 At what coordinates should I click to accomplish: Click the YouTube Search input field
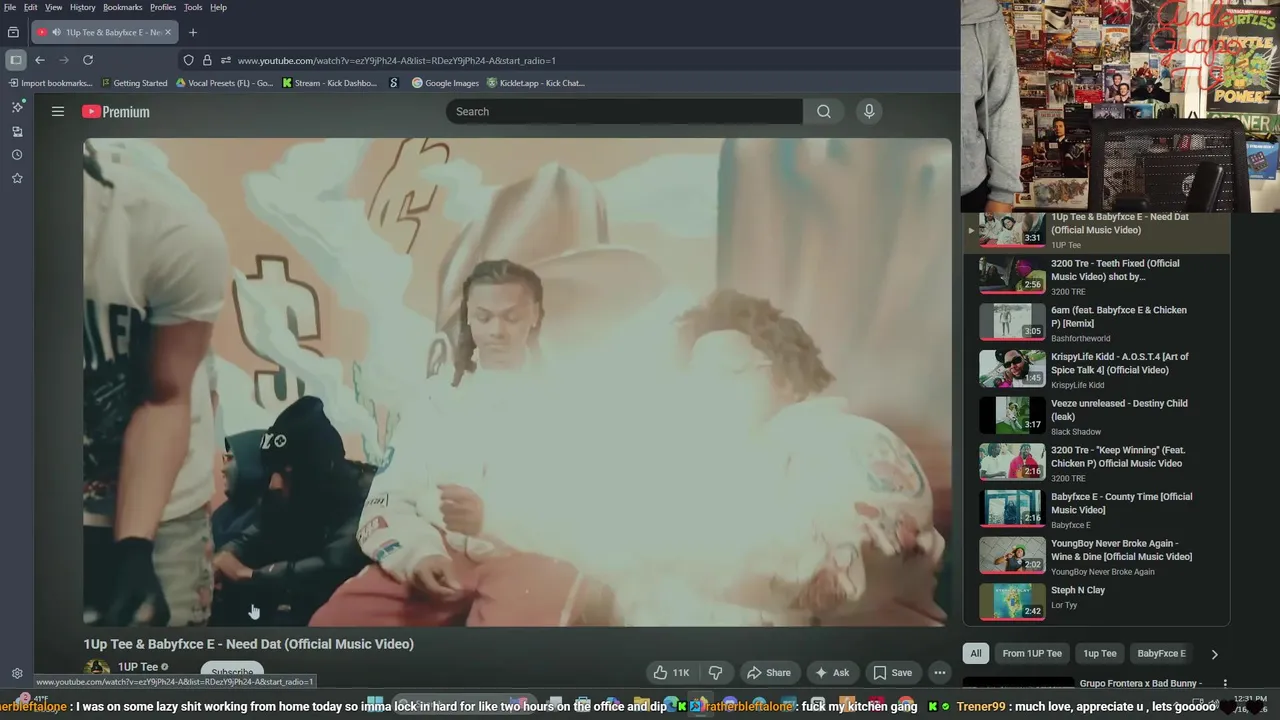coord(624,112)
